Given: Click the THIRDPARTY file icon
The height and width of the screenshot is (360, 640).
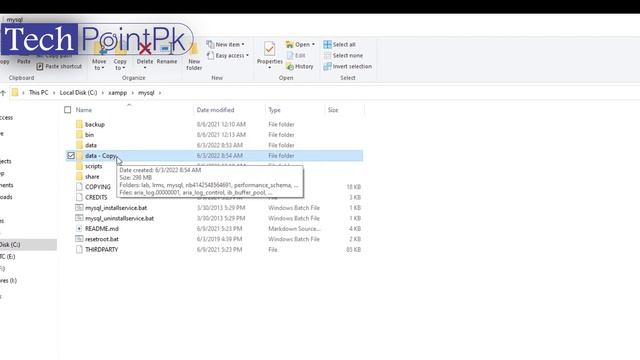Looking at the screenshot, I should point(79,249).
